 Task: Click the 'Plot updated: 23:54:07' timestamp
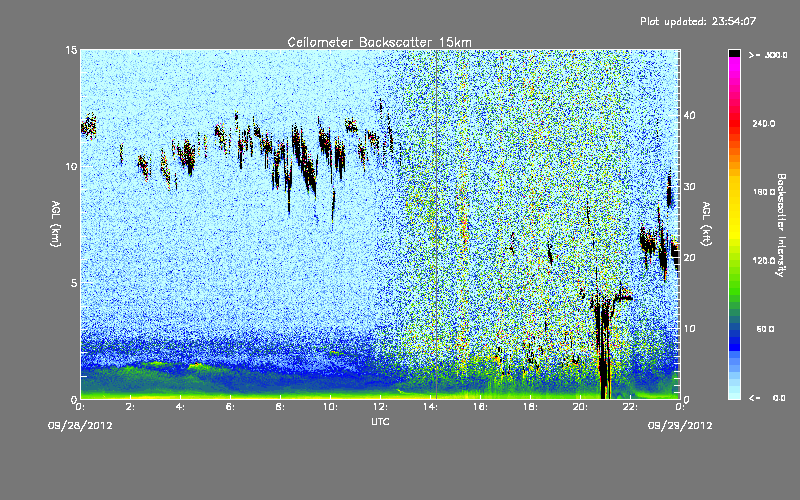pyautogui.click(x=698, y=21)
